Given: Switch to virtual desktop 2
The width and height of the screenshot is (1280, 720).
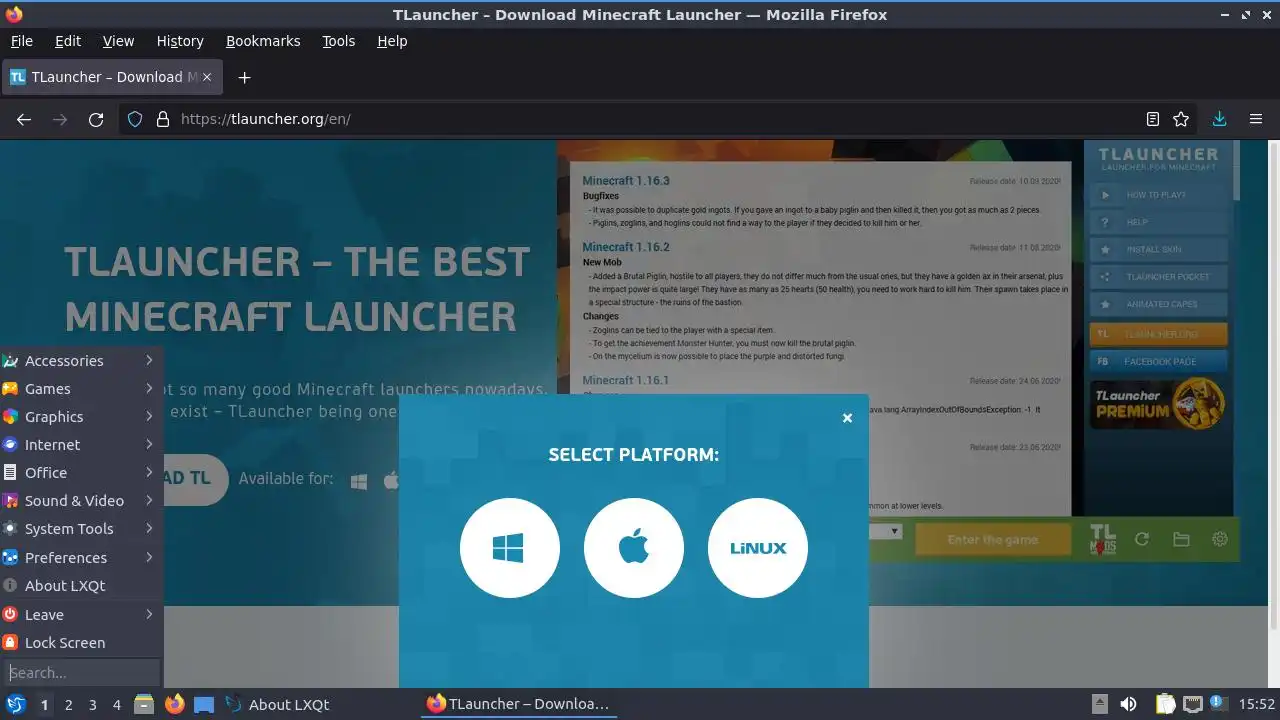Looking at the screenshot, I should (68, 705).
